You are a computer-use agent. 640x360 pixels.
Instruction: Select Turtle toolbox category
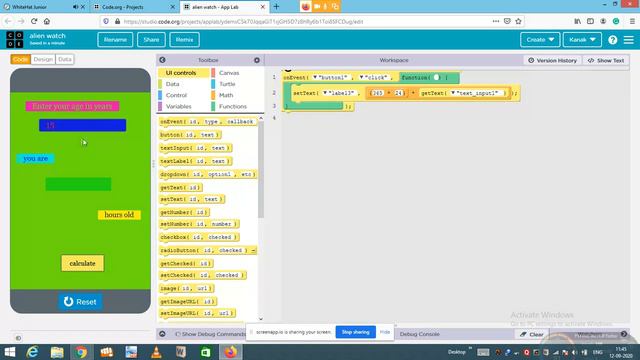click(237, 84)
